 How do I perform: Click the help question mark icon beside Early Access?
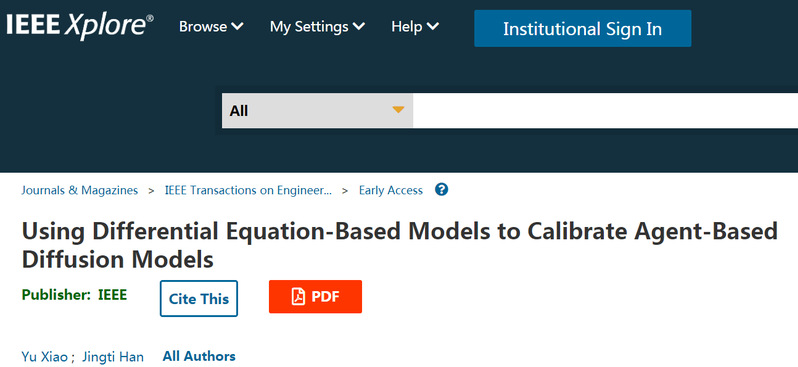click(442, 190)
